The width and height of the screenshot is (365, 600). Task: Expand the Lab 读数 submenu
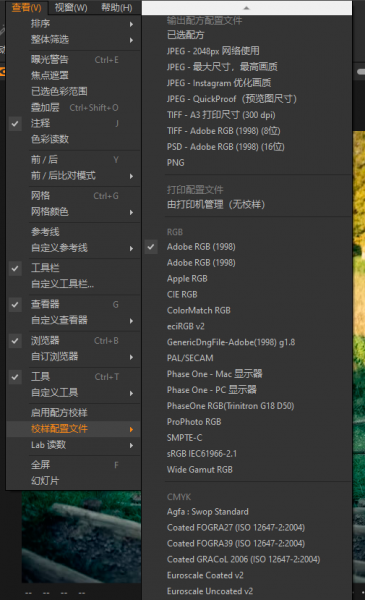(x=74, y=445)
